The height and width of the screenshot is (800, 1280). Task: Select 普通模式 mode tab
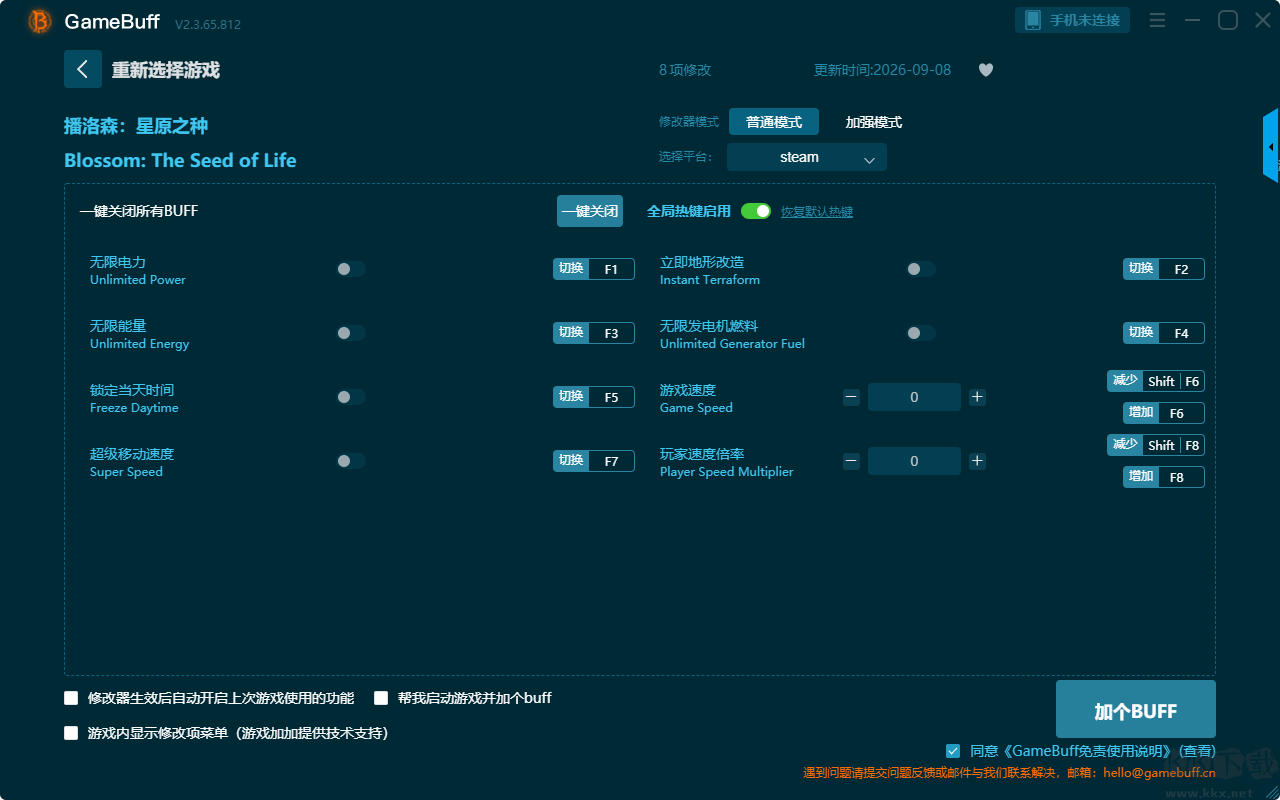click(x=774, y=122)
